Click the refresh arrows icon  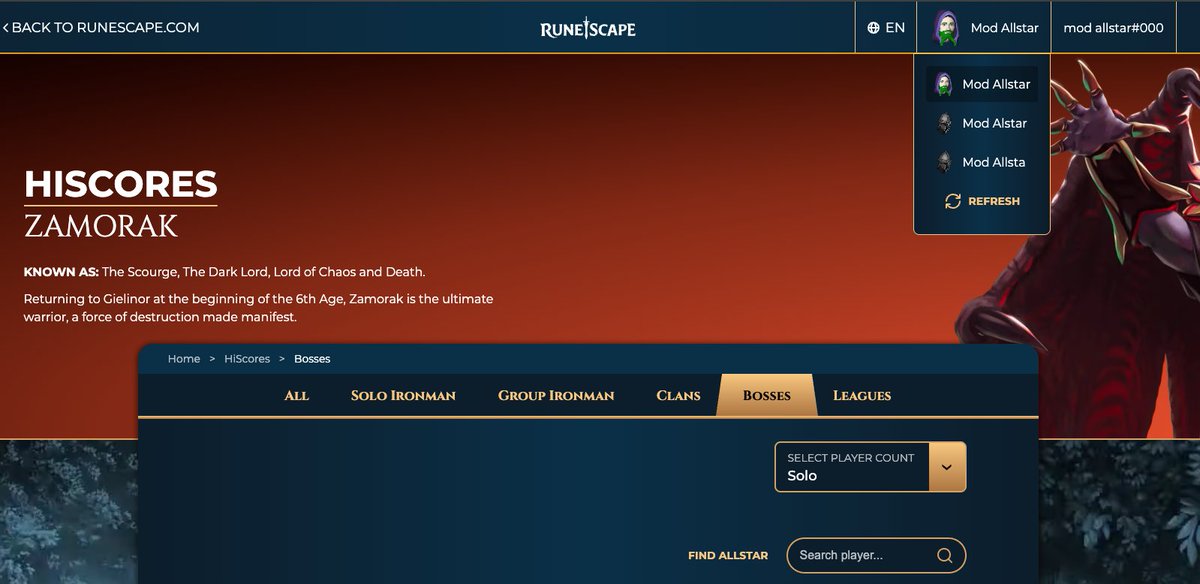953,201
